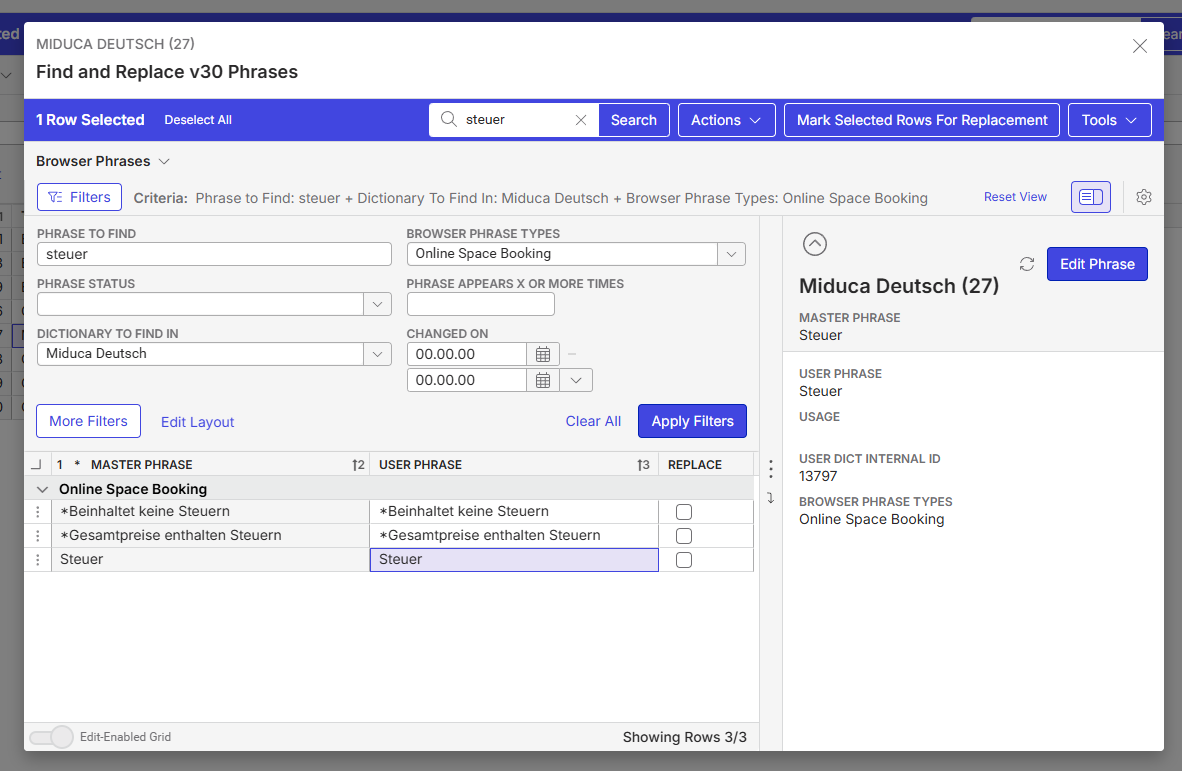Open row menu for Beinhaltet keine Steuern
Viewport: 1182px width, 771px height.
[38, 512]
